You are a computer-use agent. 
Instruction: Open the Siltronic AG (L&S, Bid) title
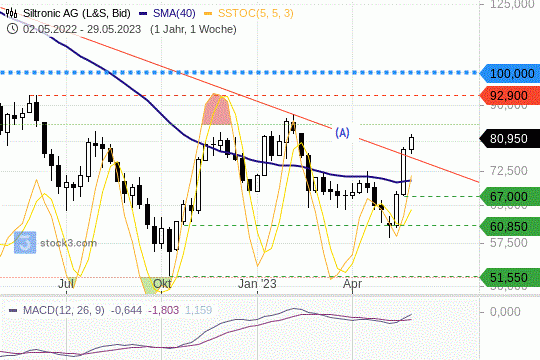tap(77, 13)
